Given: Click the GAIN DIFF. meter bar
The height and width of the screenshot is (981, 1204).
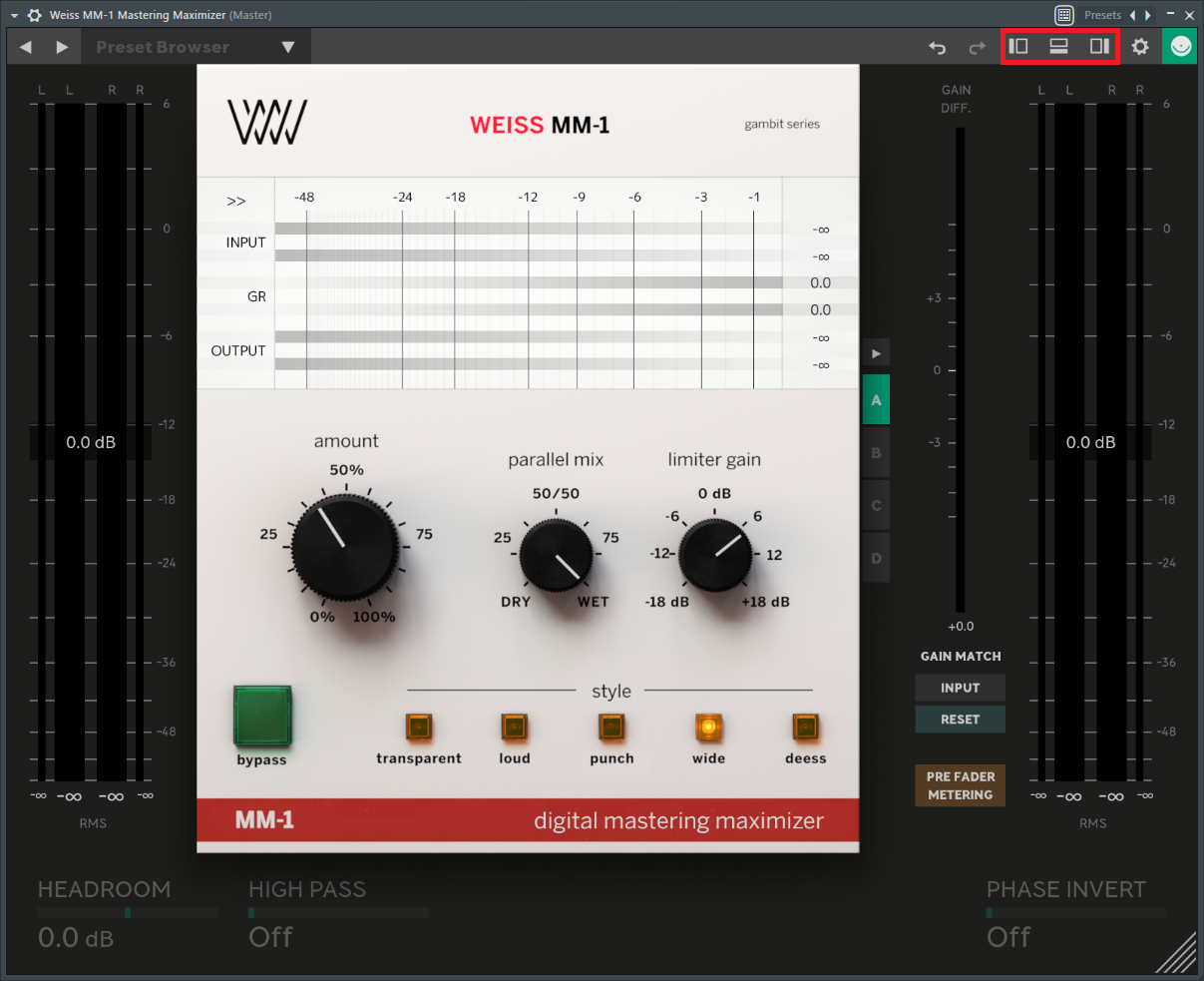Looking at the screenshot, I should pyautogui.click(x=960, y=369).
